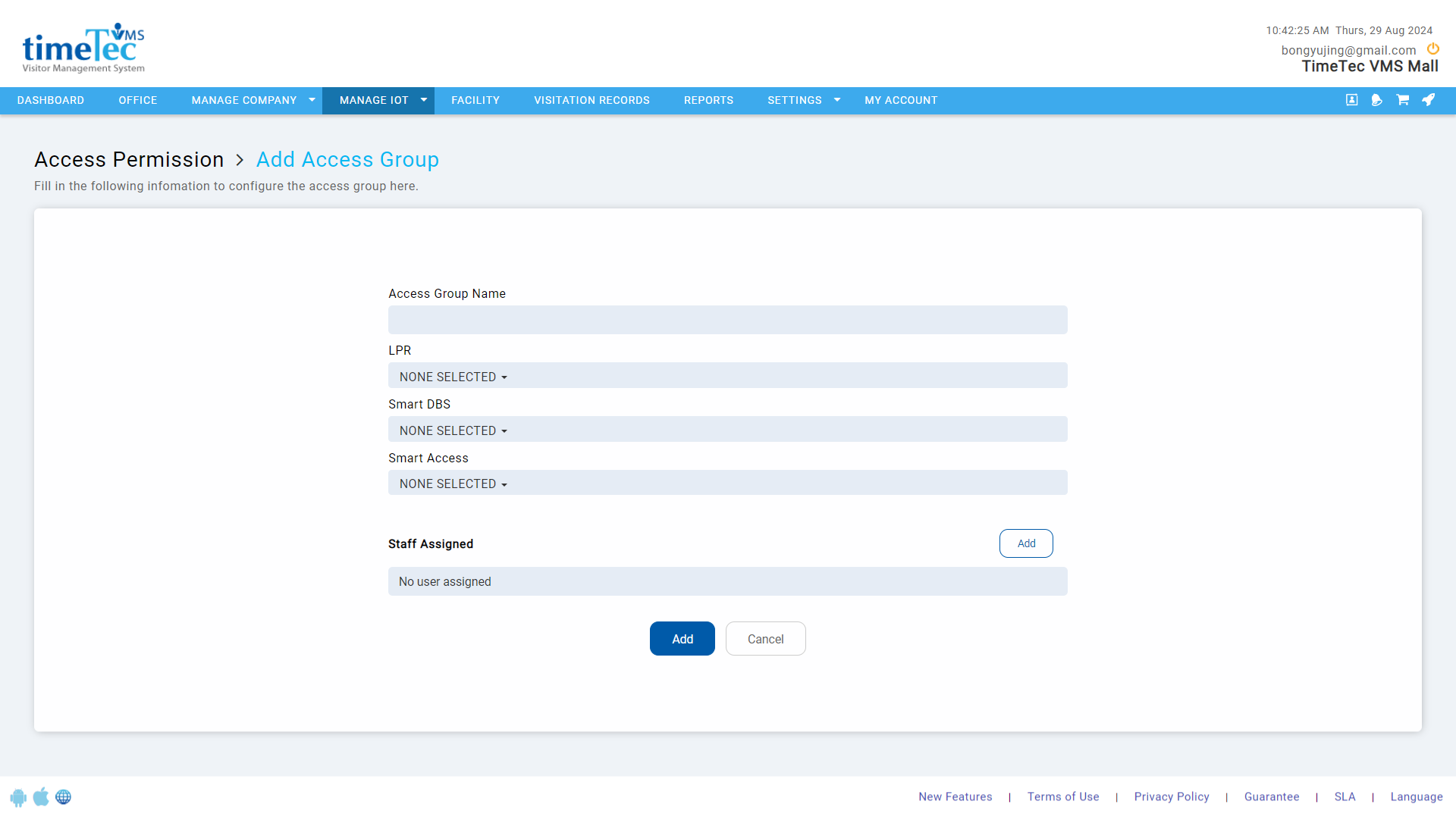The width and height of the screenshot is (1456, 817).
Task: Open the SLA footer link
Action: [1345, 797]
